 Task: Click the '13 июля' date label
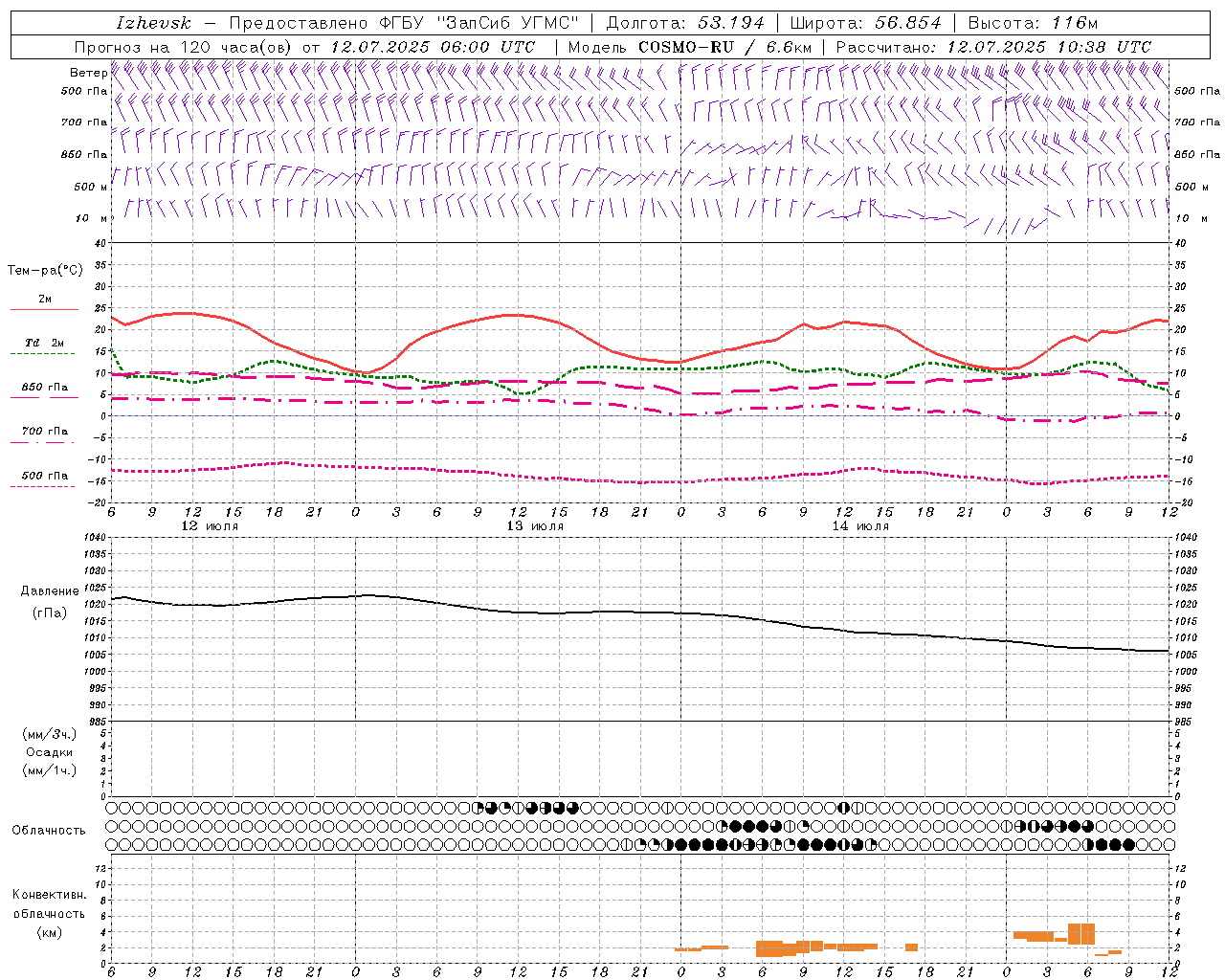535,526
